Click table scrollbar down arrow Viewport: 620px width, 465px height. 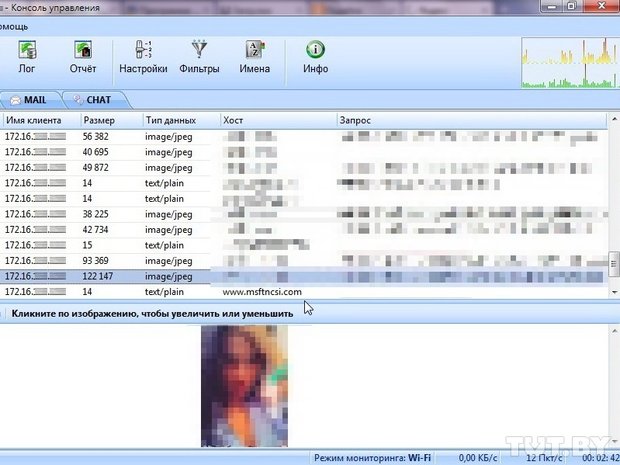pos(614,292)
